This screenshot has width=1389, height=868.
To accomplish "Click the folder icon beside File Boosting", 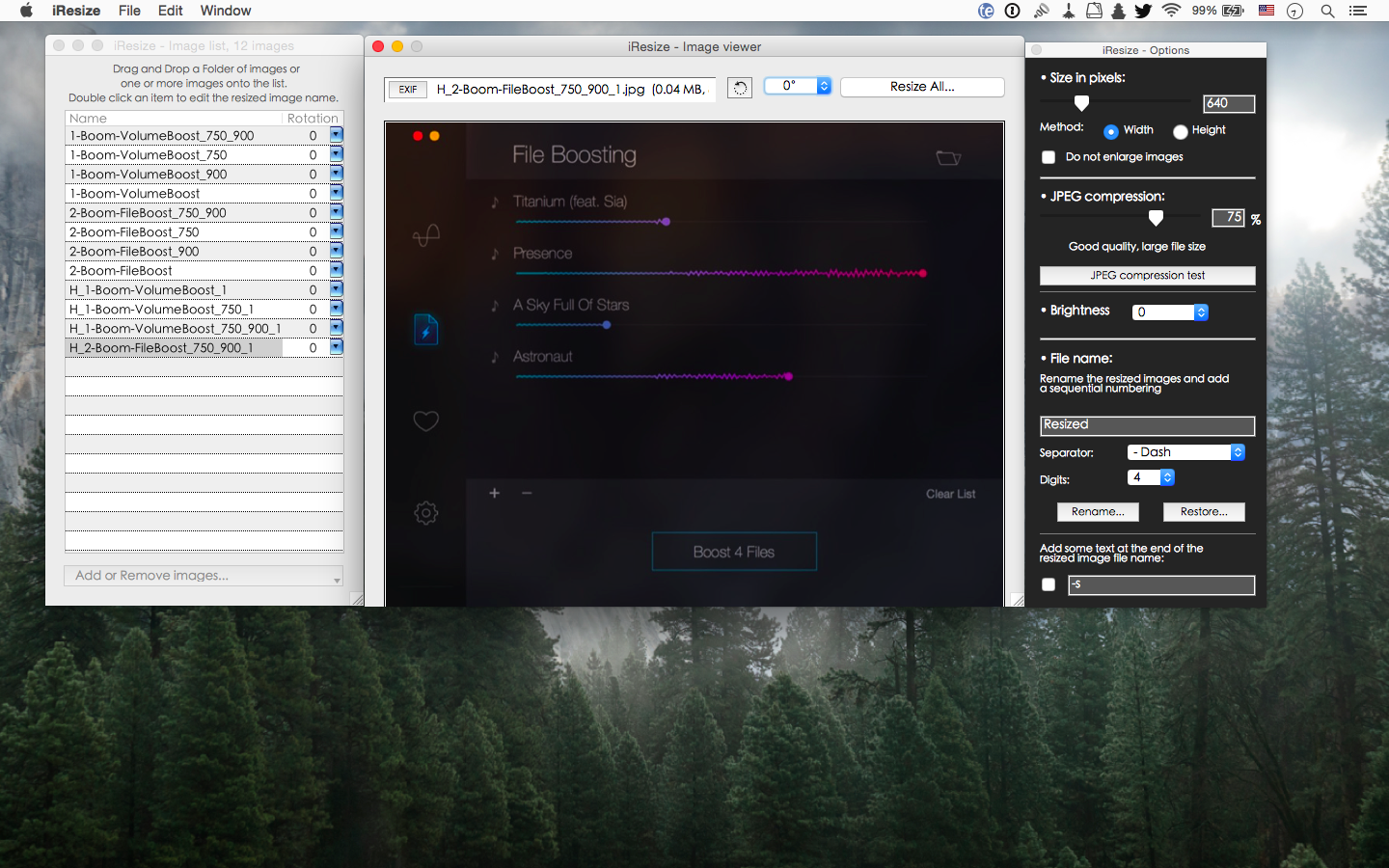I will pyautogui.click(x=948, y=157).
